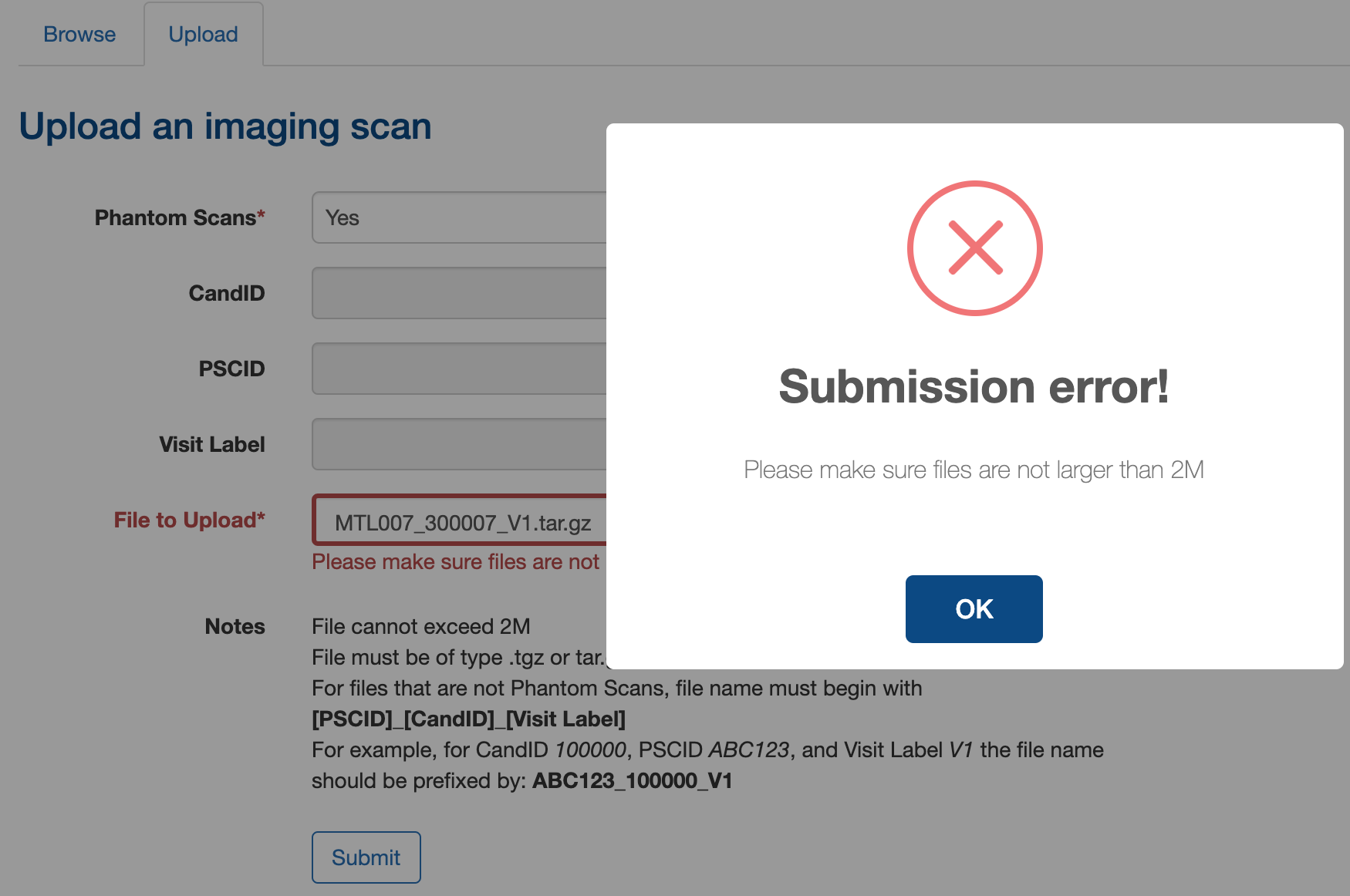Click into the Visit Label field
The image size is (1350, 896).
pyautogui.click(x=459, y=444)
